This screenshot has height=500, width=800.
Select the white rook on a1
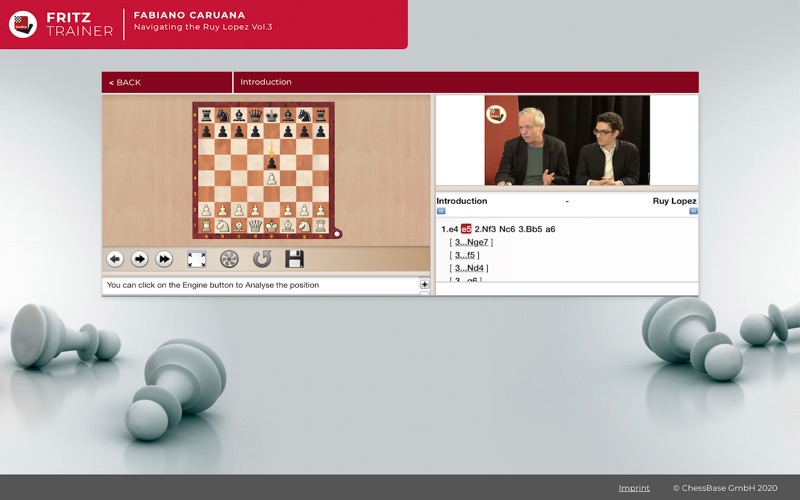[x=206, y=225]
